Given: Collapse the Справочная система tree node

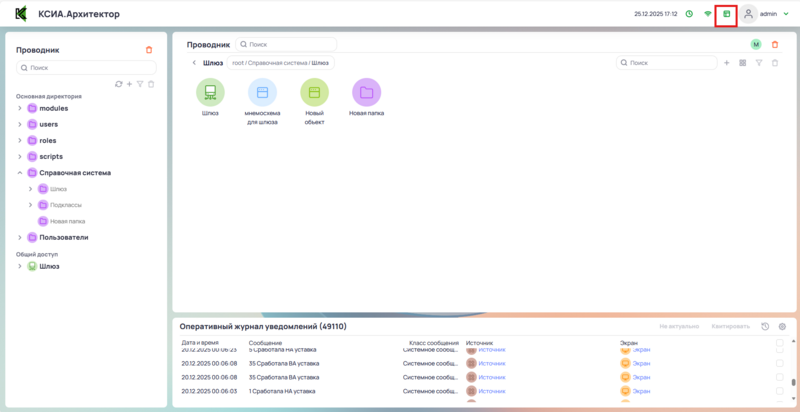Looking at the screenshot, I should coord(20,173).
